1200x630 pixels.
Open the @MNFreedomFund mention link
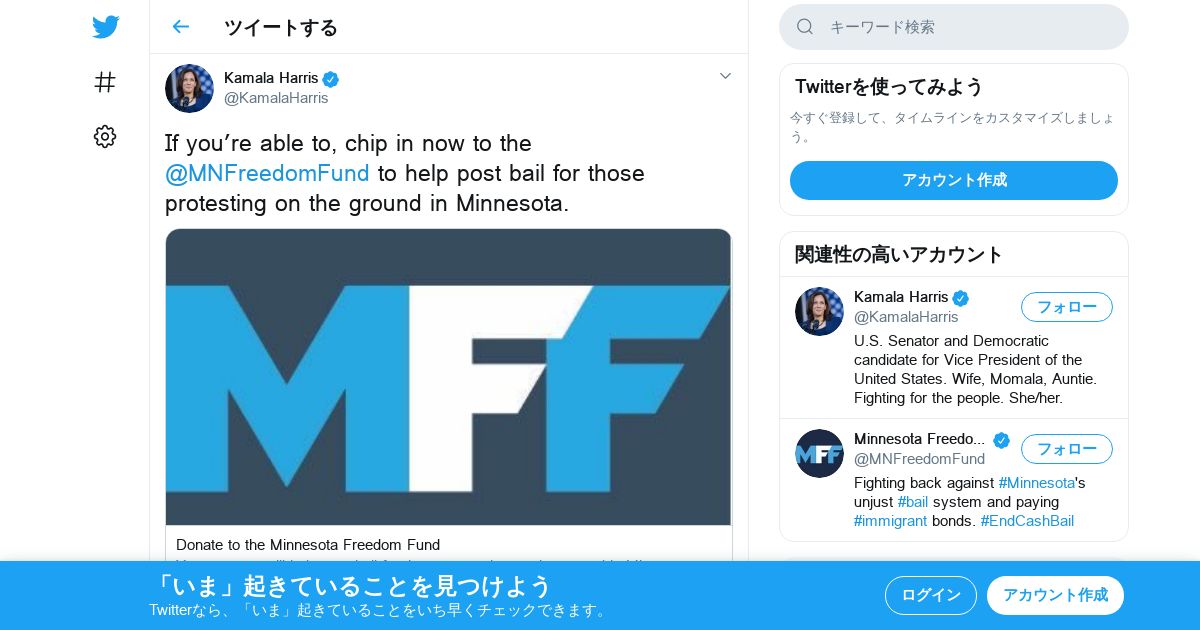click(x=267, y=174)
